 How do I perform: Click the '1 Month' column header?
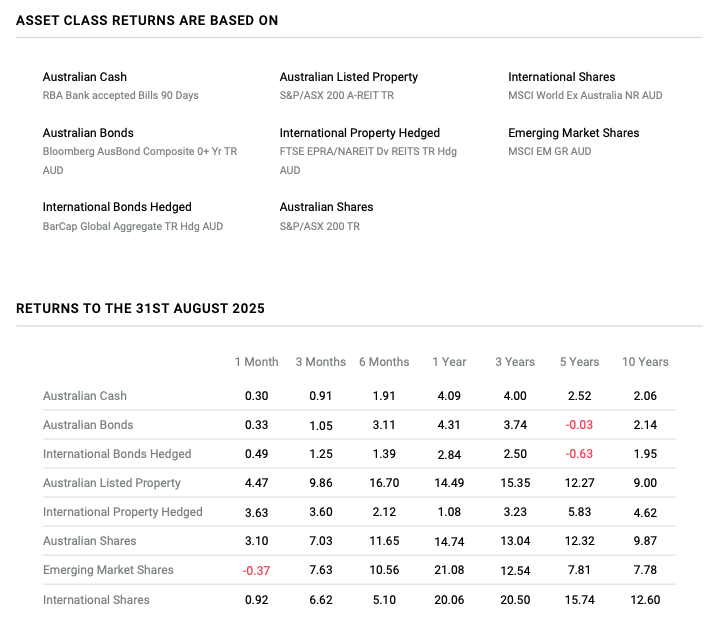[257, 362]
